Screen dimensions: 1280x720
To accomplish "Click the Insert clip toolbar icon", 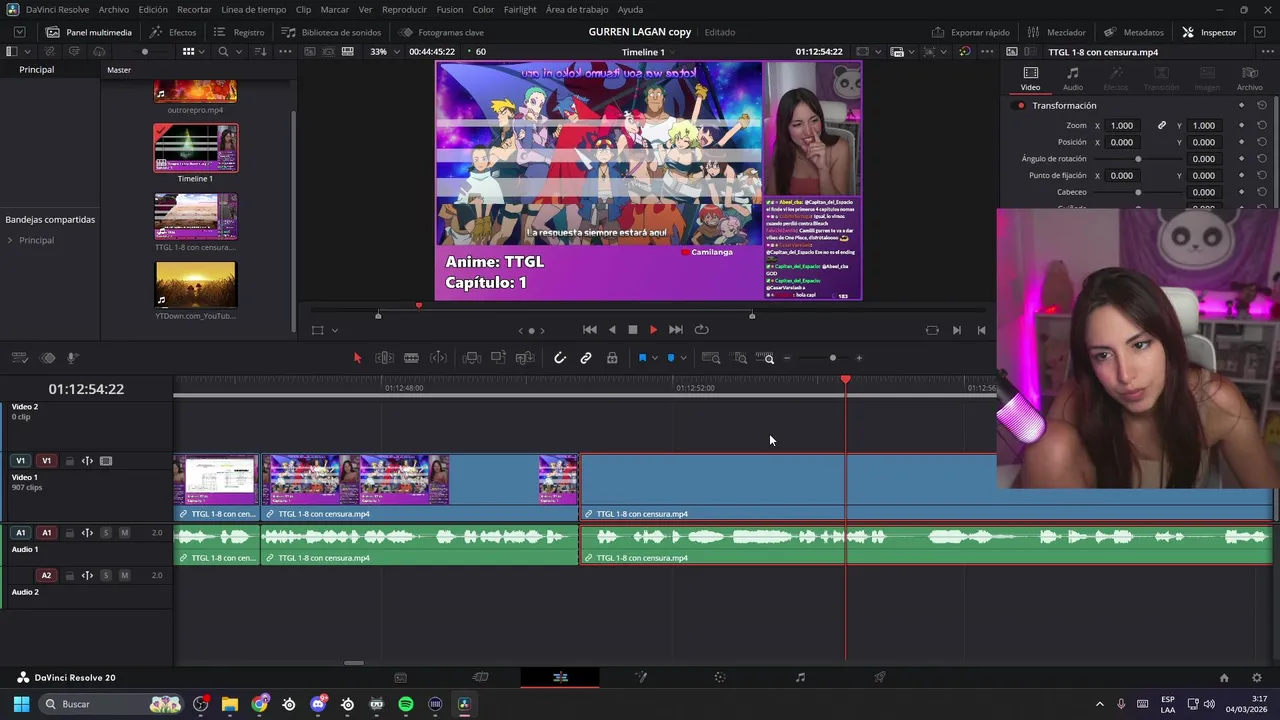I will [x=472, y=358].
